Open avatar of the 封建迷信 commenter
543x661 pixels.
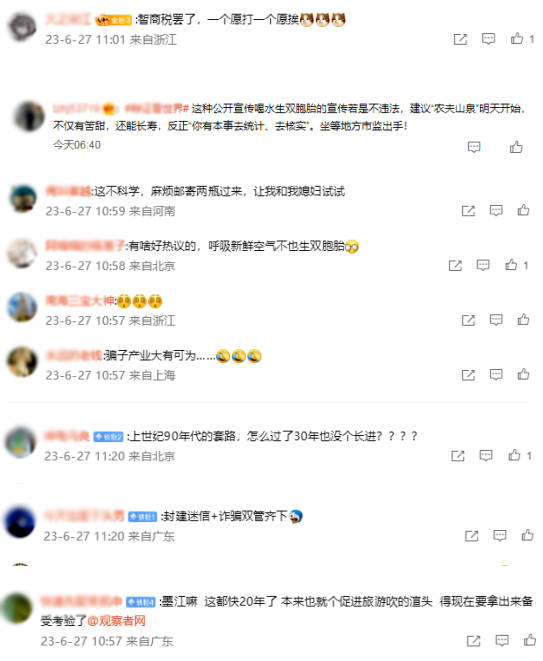(19, 522)
